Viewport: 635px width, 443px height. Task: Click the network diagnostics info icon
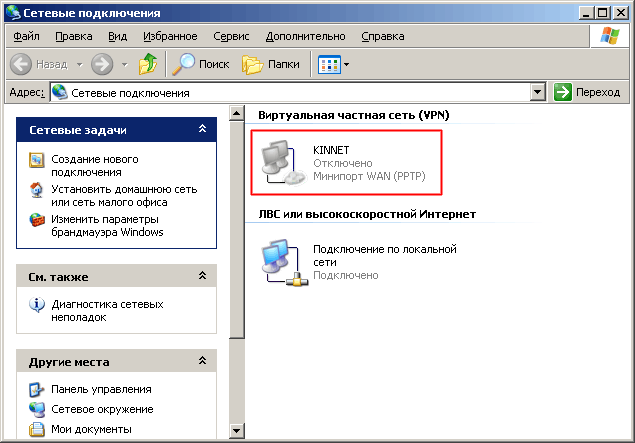[37, 304]
